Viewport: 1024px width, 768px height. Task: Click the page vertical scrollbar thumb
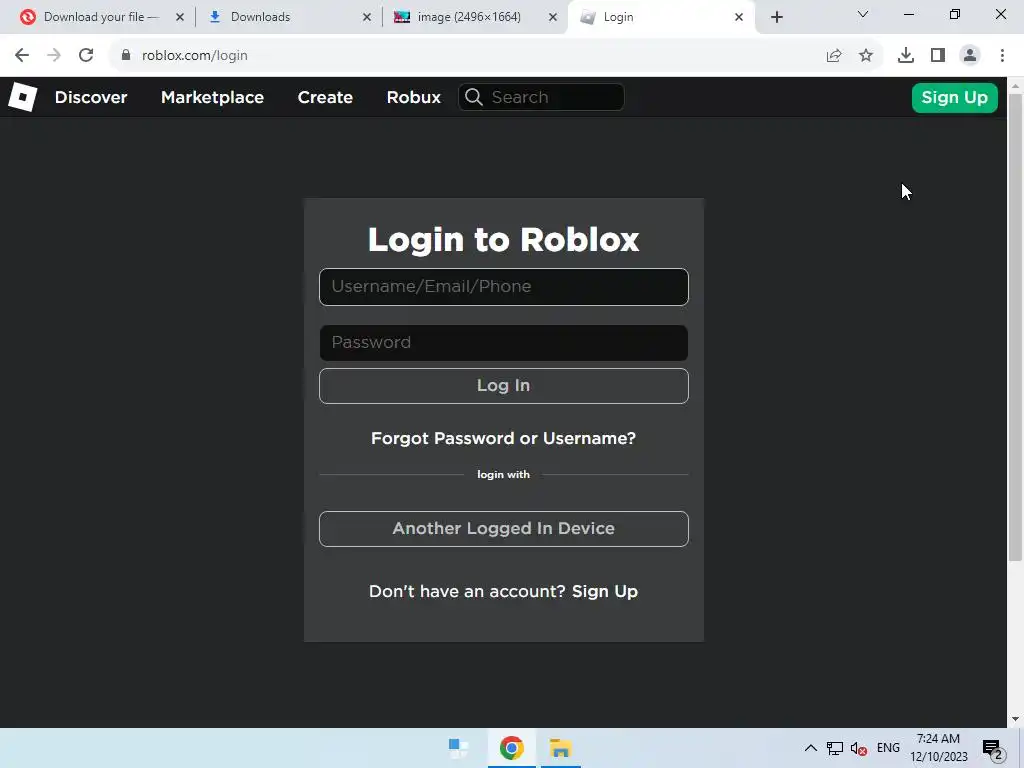1015,327
